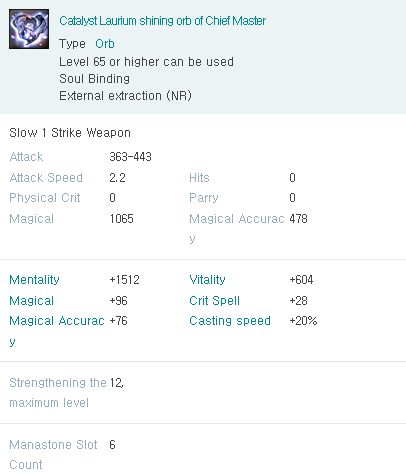Click the External extraction (NR) text

point(125,96)
